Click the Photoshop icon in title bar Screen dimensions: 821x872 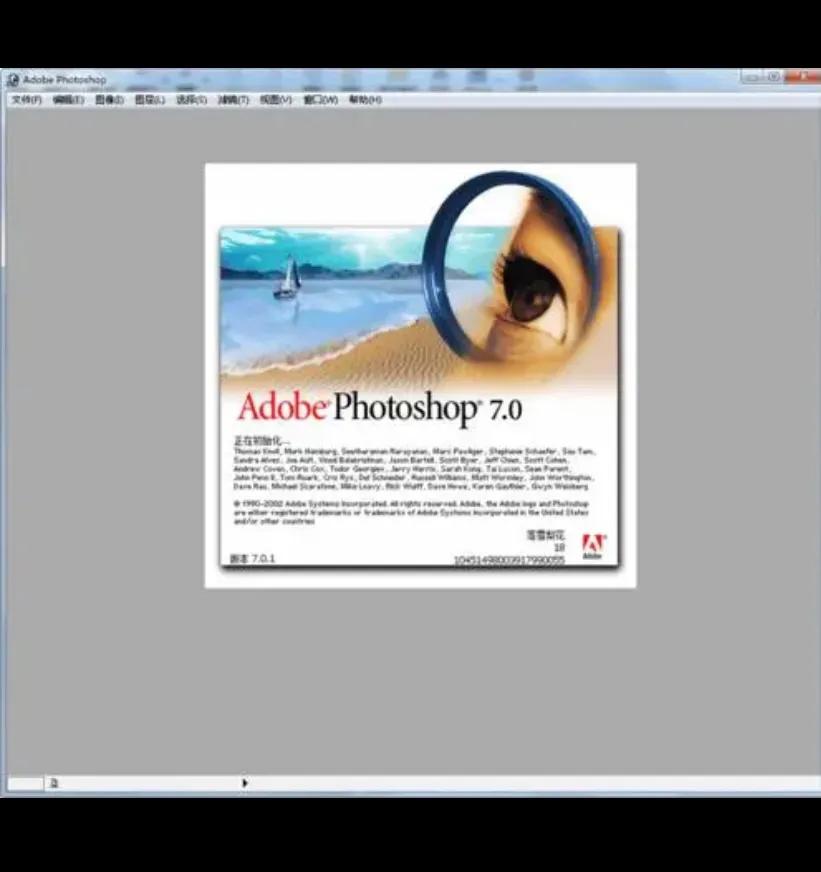(x=13, y=80)
